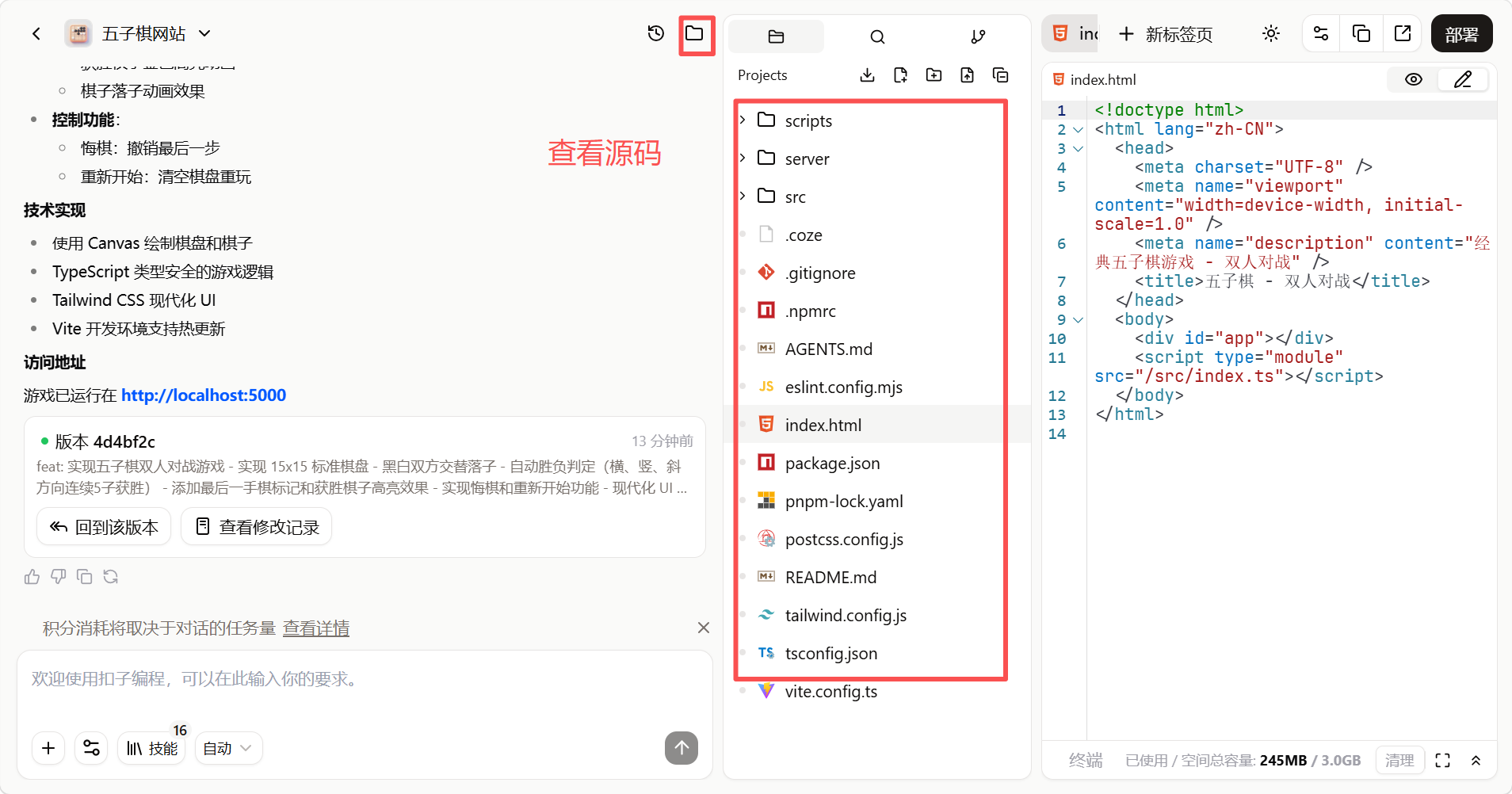This screenshot has height=794, width=1512.
Task: Send the message with arrow button
Action: point(682,748)
